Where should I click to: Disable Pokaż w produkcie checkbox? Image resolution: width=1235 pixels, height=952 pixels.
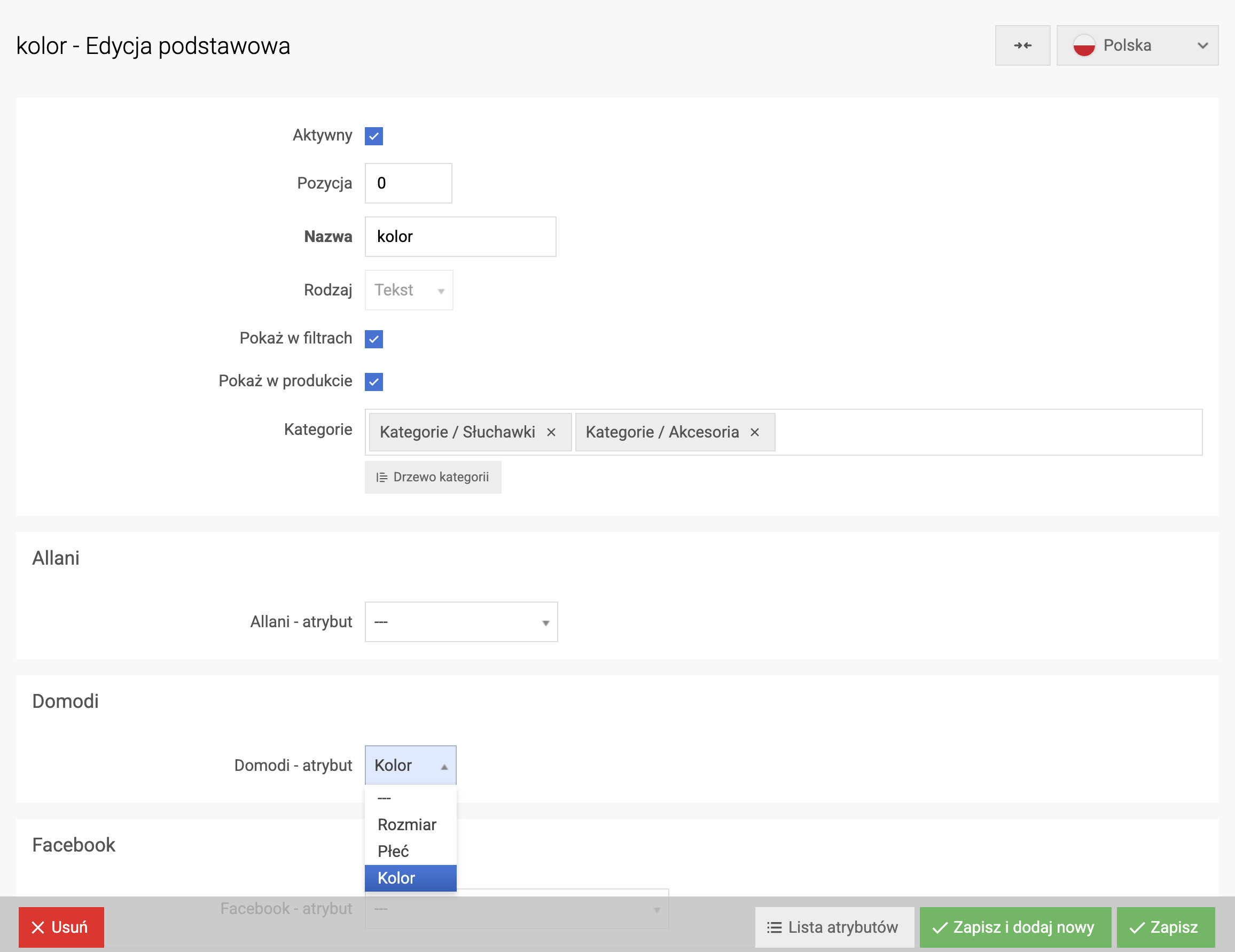tap(374, 382)
